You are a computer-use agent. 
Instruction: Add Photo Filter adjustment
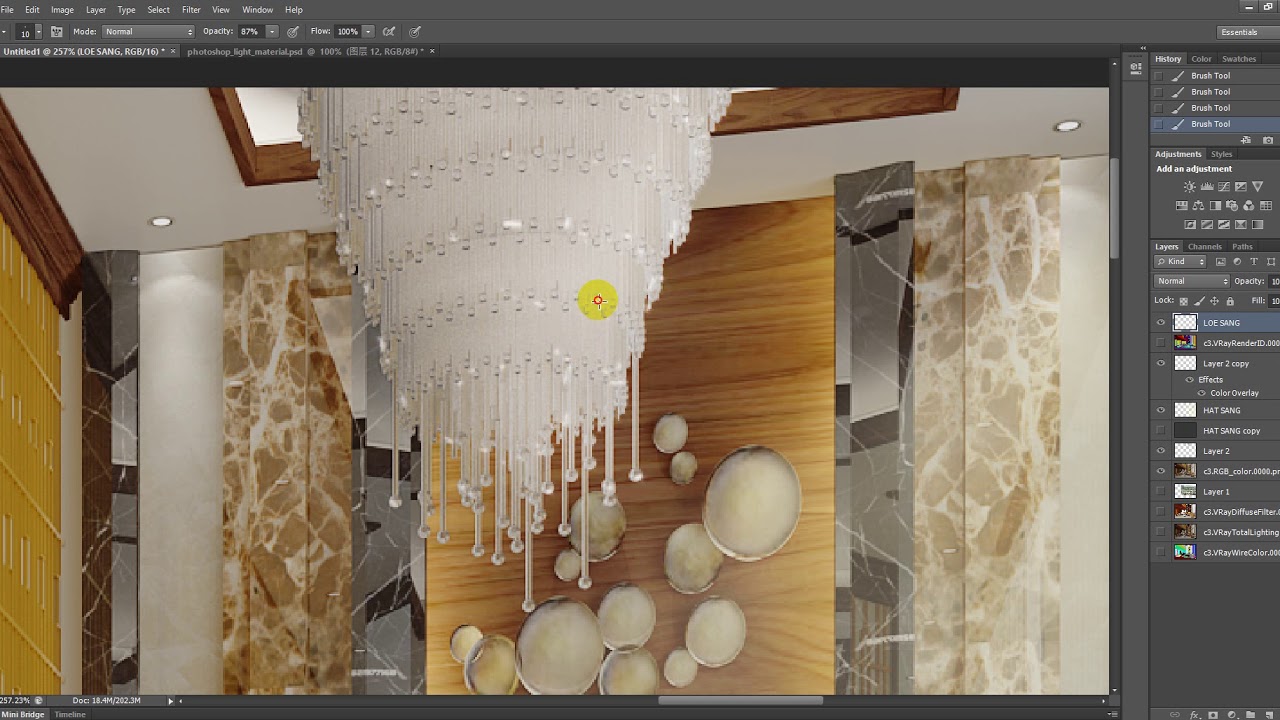1234,206
